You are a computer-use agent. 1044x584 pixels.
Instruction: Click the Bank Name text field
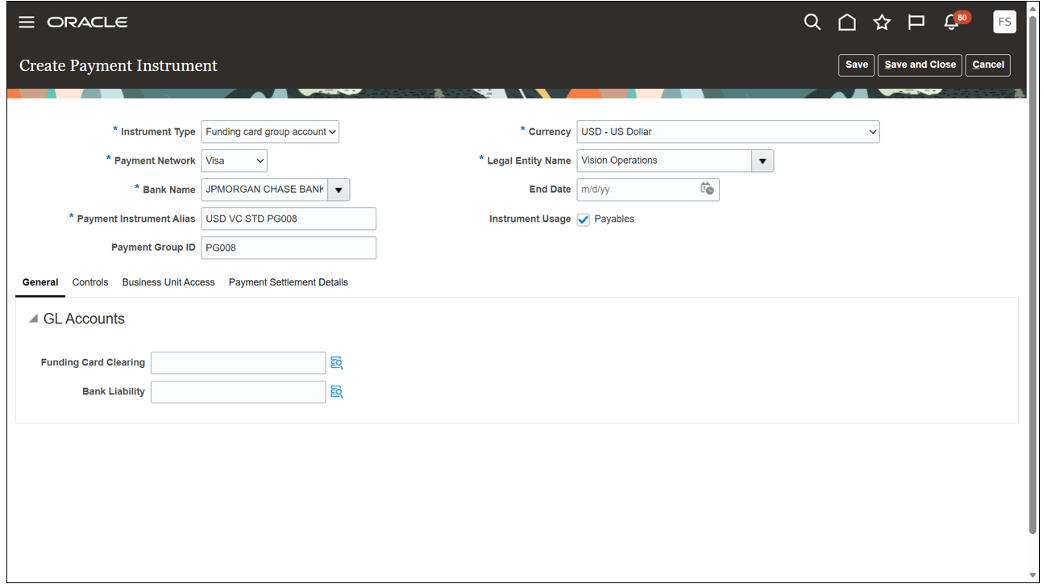264,190
